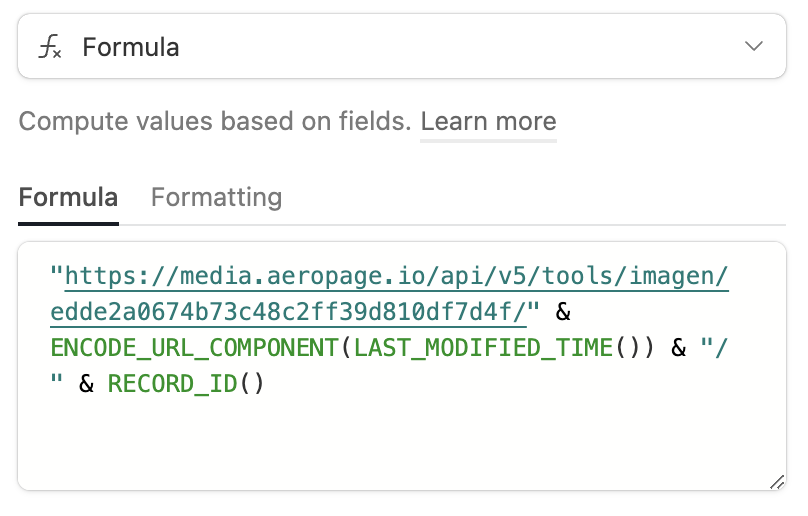Click the ampersand after LAST_MODIFIED_TIME parentheses
The image size is (808, 516).
tap(679, 348)
